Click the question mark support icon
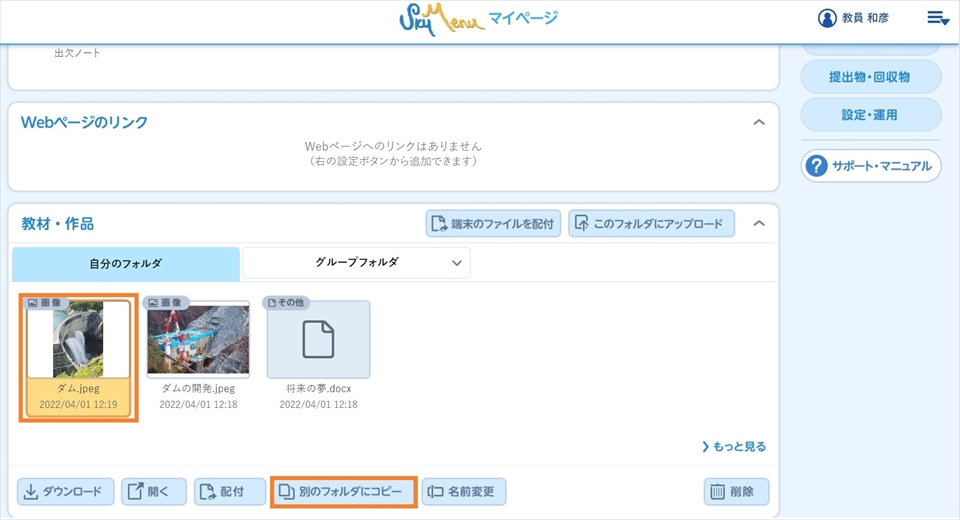960x520 pixels. pos(817,166)
